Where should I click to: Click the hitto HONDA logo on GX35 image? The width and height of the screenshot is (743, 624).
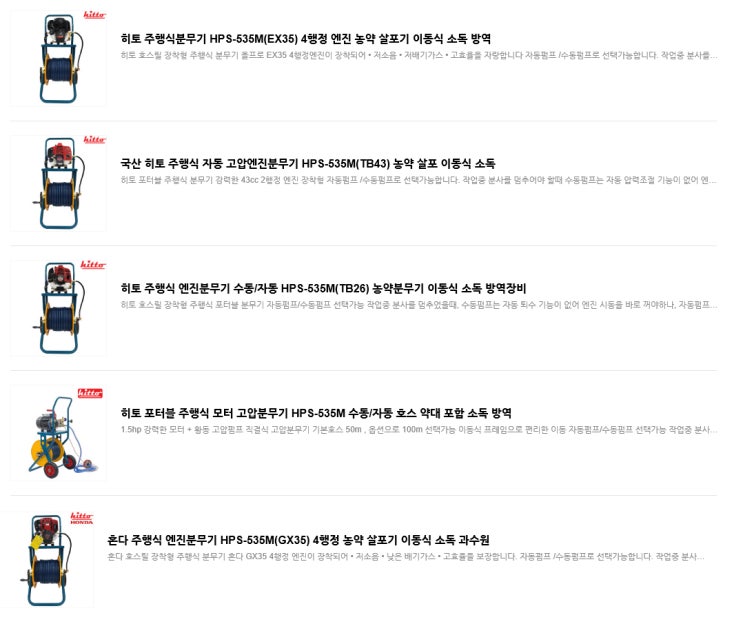[x=82, y=517]
